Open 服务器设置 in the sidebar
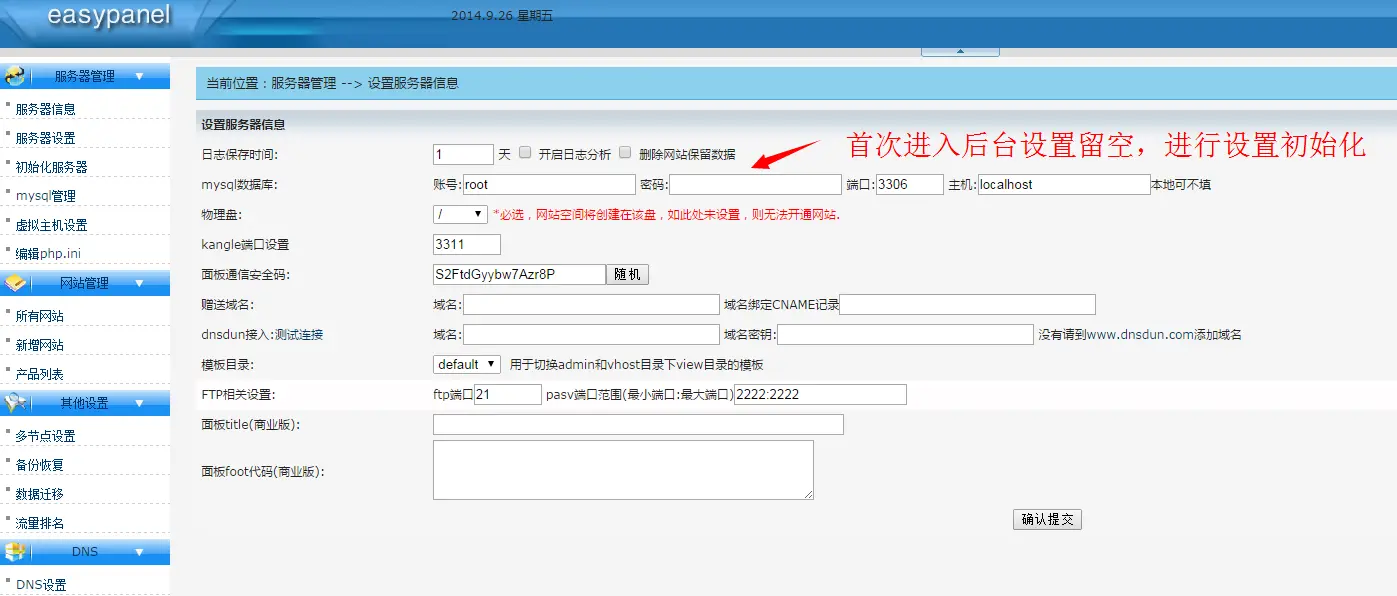 coord(46,138)
